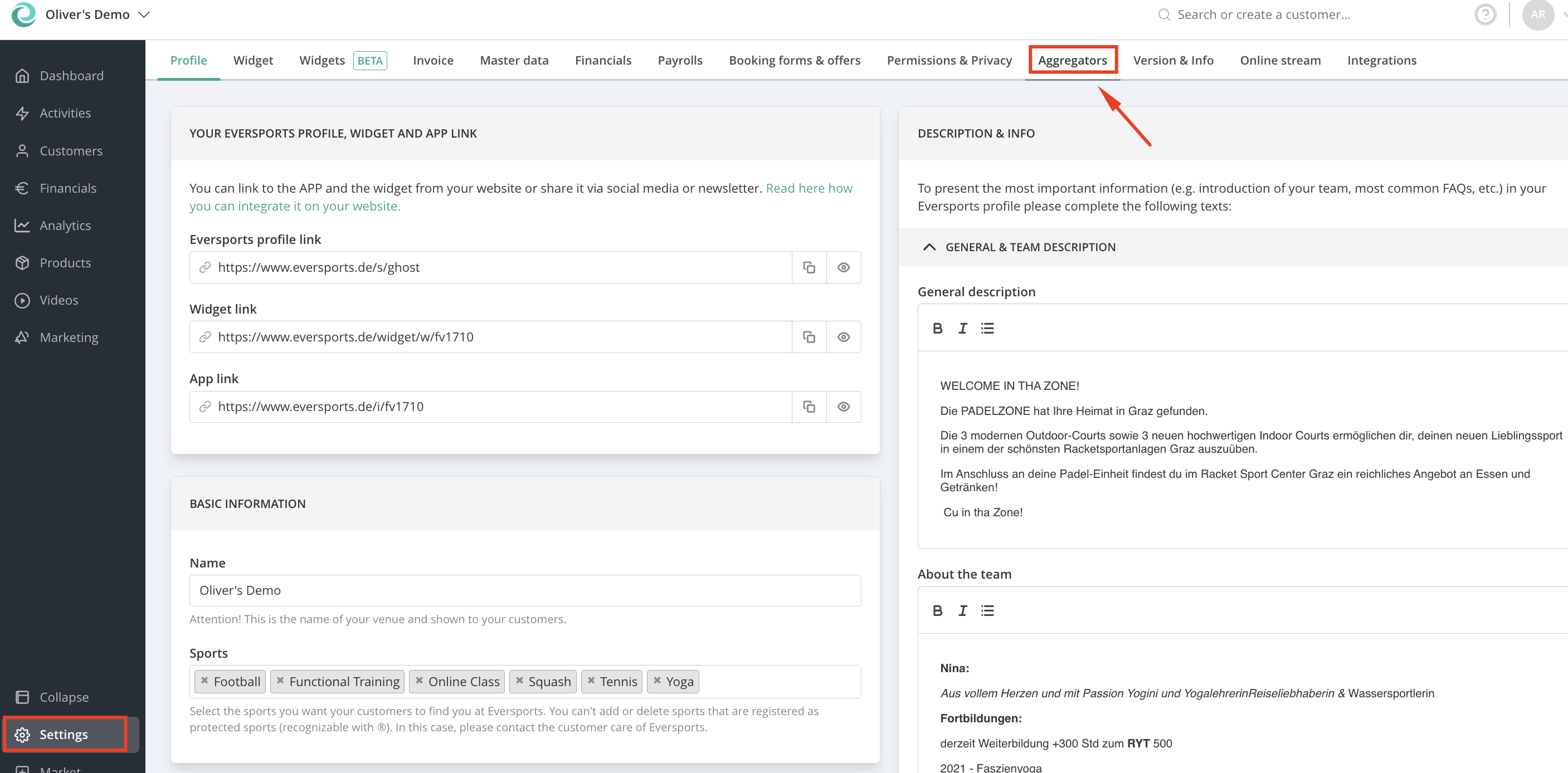Copy the App link

pos(809,407)
